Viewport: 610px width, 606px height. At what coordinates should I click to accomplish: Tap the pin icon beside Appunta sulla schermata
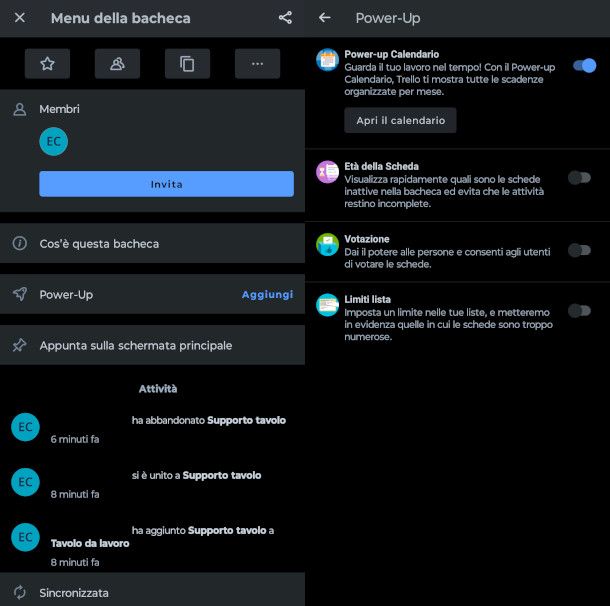[20, 345]
